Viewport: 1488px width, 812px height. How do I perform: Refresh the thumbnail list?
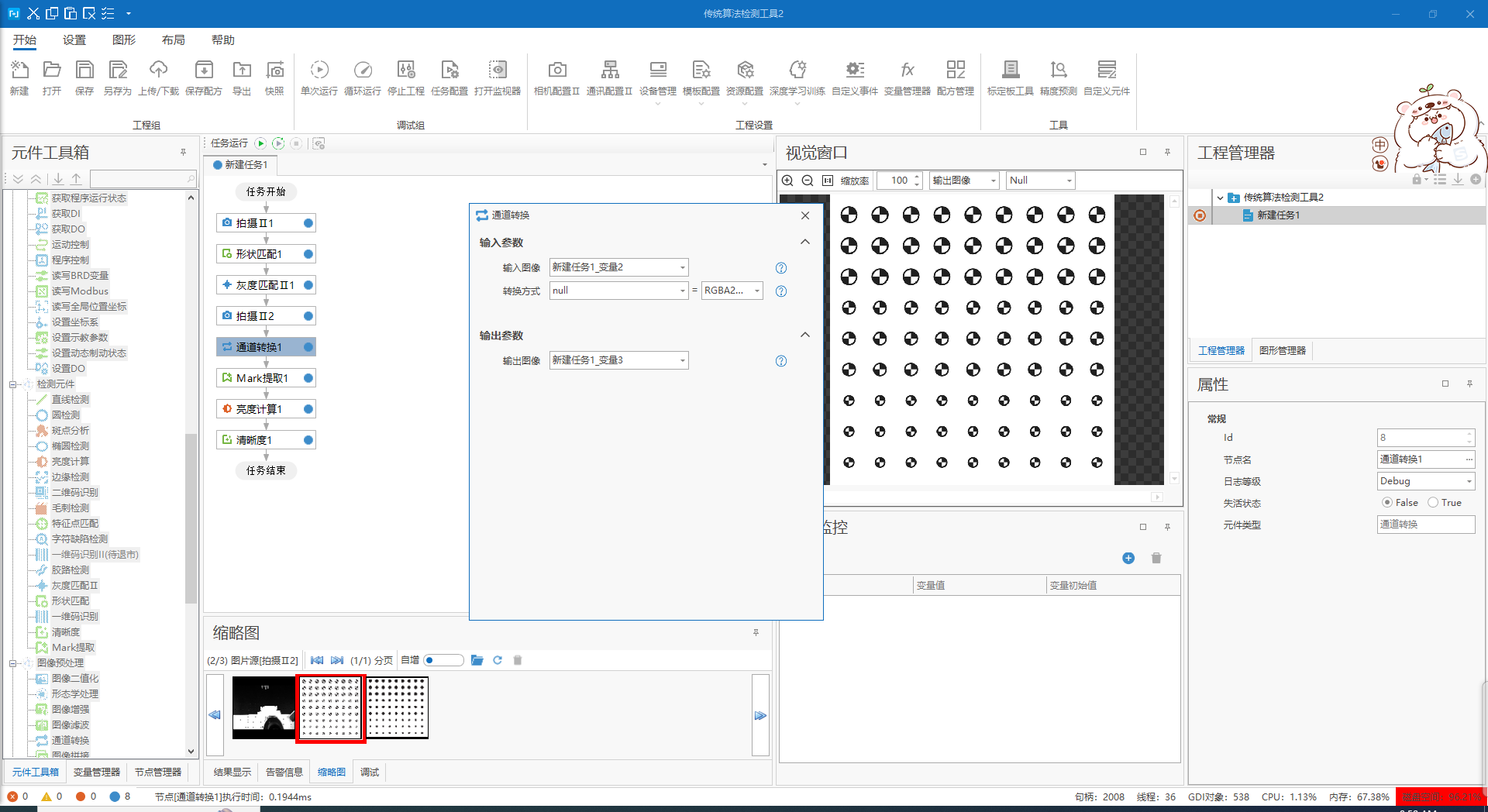click(x=498, y=660)
